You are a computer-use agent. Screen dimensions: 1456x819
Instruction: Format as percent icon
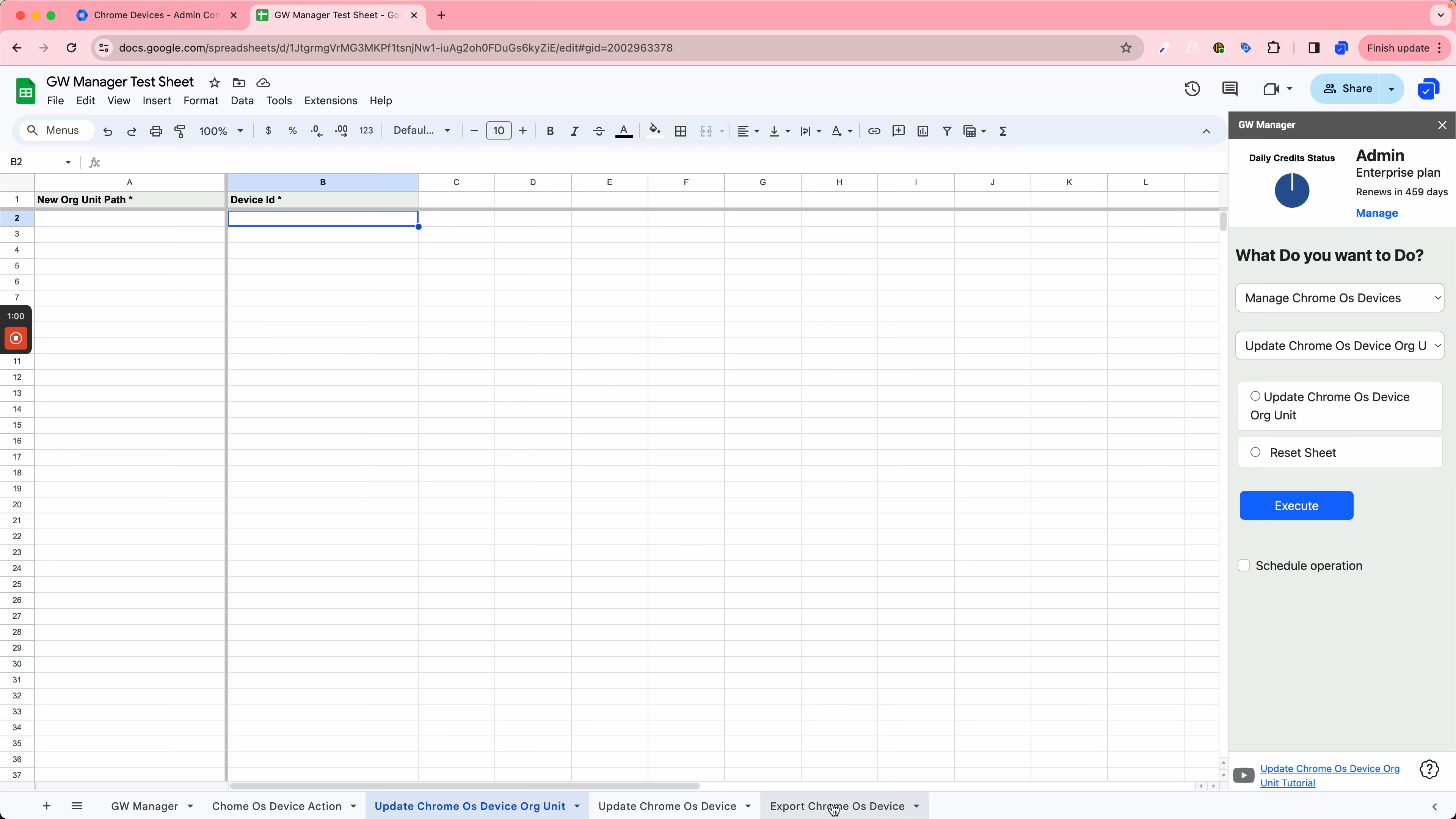point(293,131)
